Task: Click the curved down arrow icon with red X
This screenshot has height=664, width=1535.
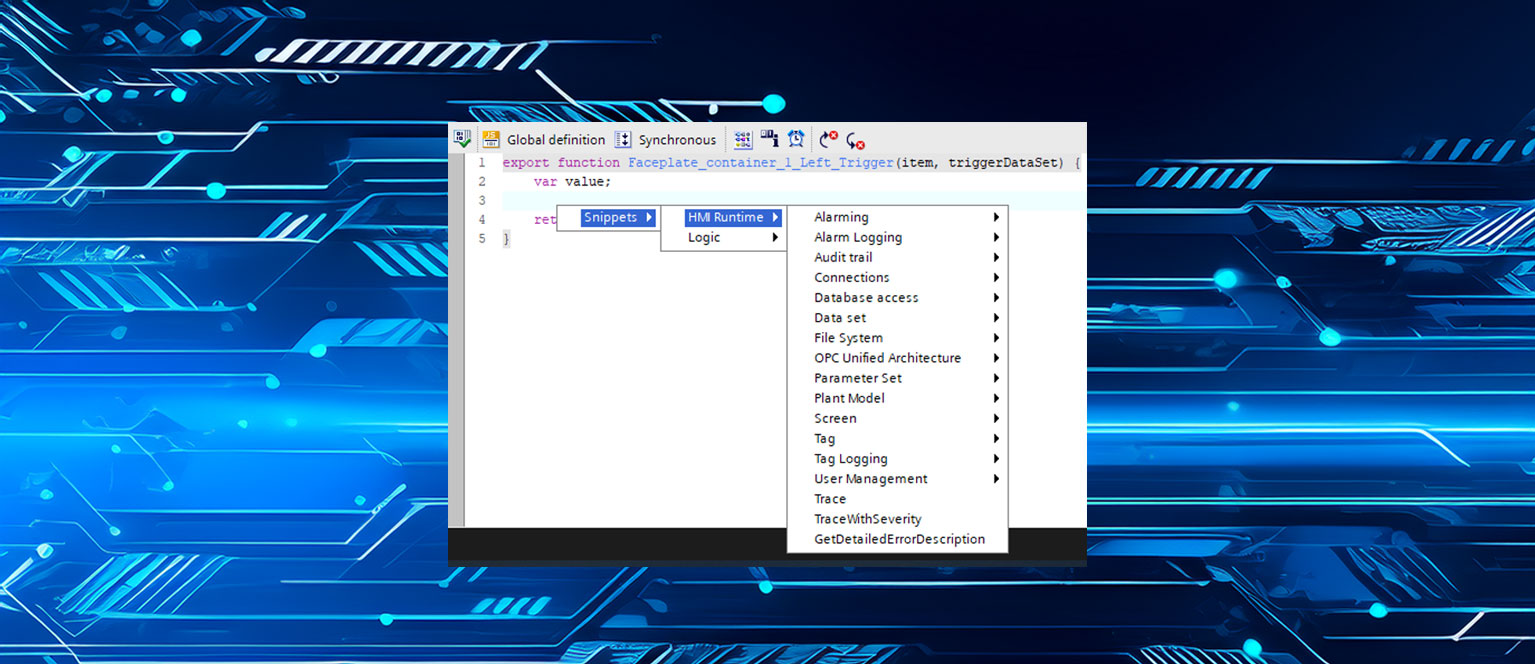Action: point(855,141)
